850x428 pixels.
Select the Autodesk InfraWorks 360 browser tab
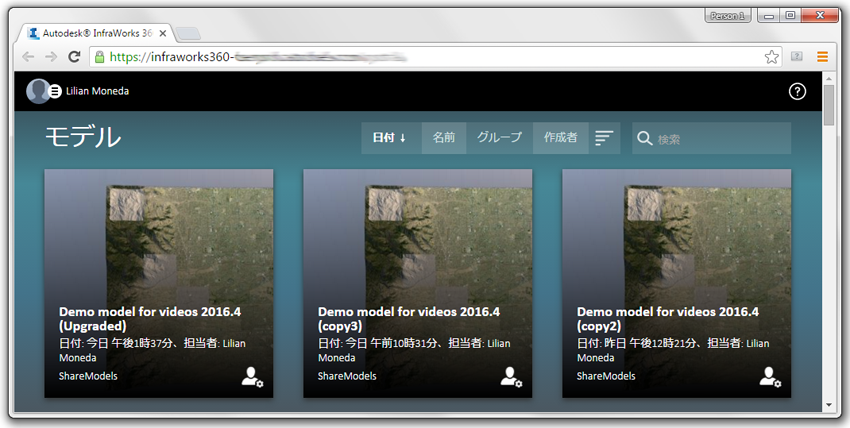pyautogui.click(x=98, y=33)
